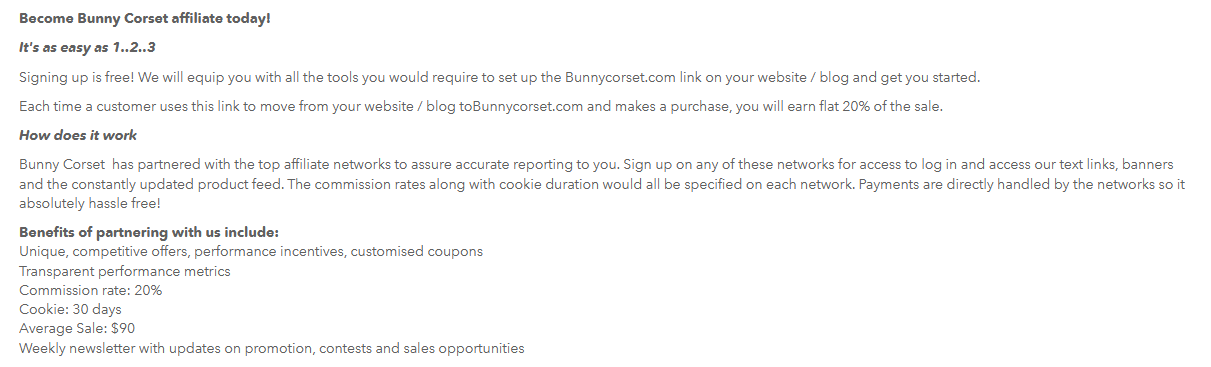Click the 'Transparent performance metrics' line

pyautogui.click(x=125, y=271)
